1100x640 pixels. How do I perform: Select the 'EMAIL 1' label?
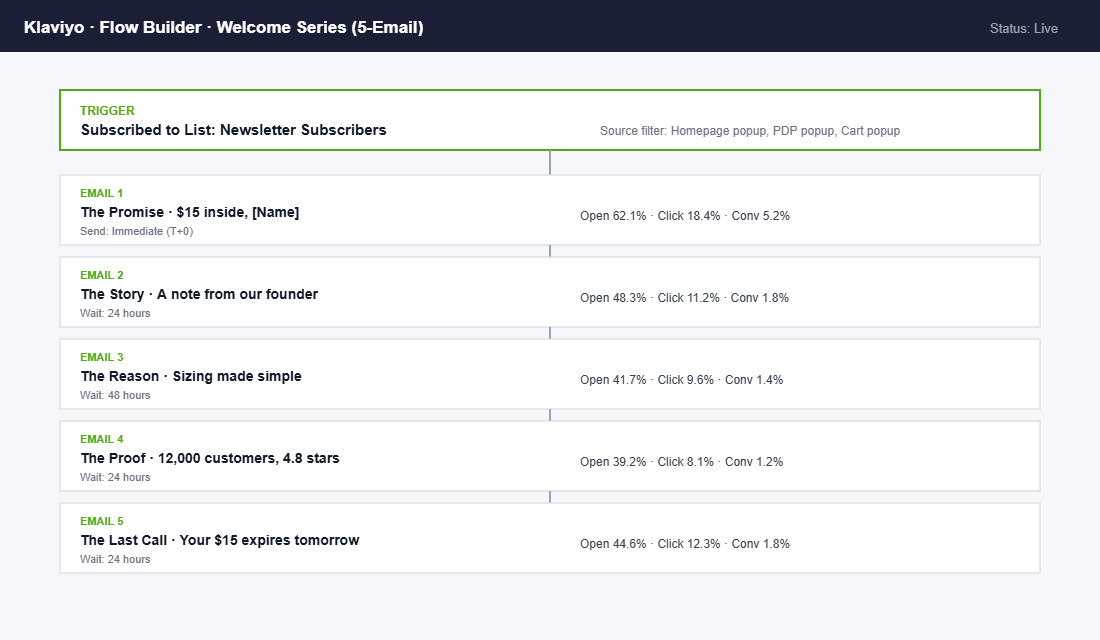click(102, 193)
